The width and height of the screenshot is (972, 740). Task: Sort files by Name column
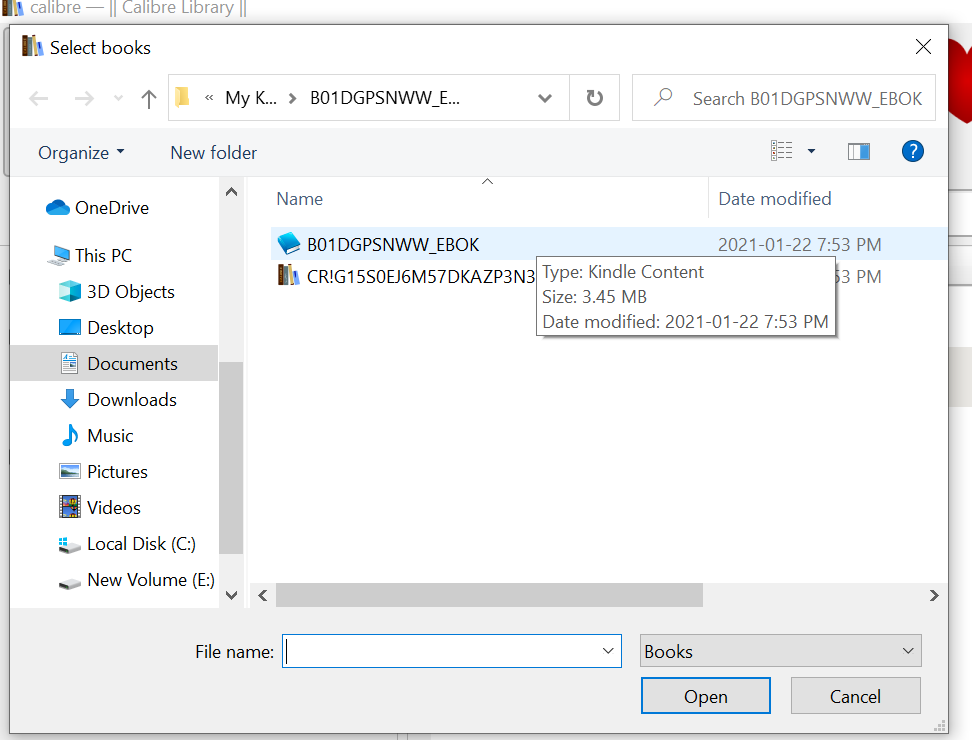(299, 199)
